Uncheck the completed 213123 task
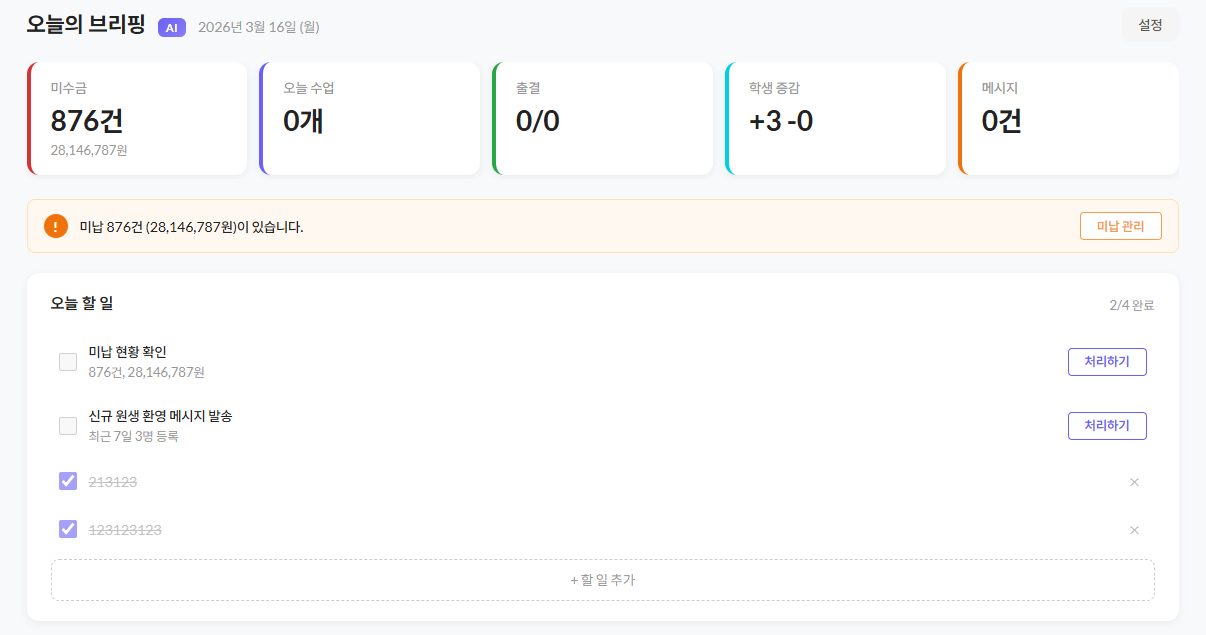This screenshot has height=635, width=1206. coord(68,481)
